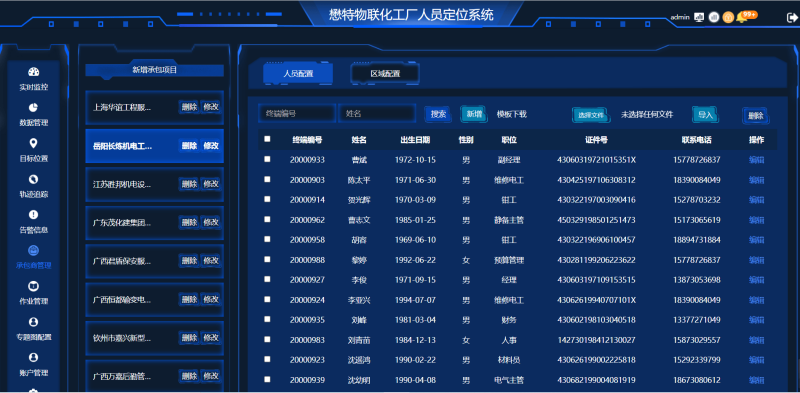This screenshot has height=393, width=800.
Task: Click 编辑 link for 陈太平 row
Action: tap(756, 180)
